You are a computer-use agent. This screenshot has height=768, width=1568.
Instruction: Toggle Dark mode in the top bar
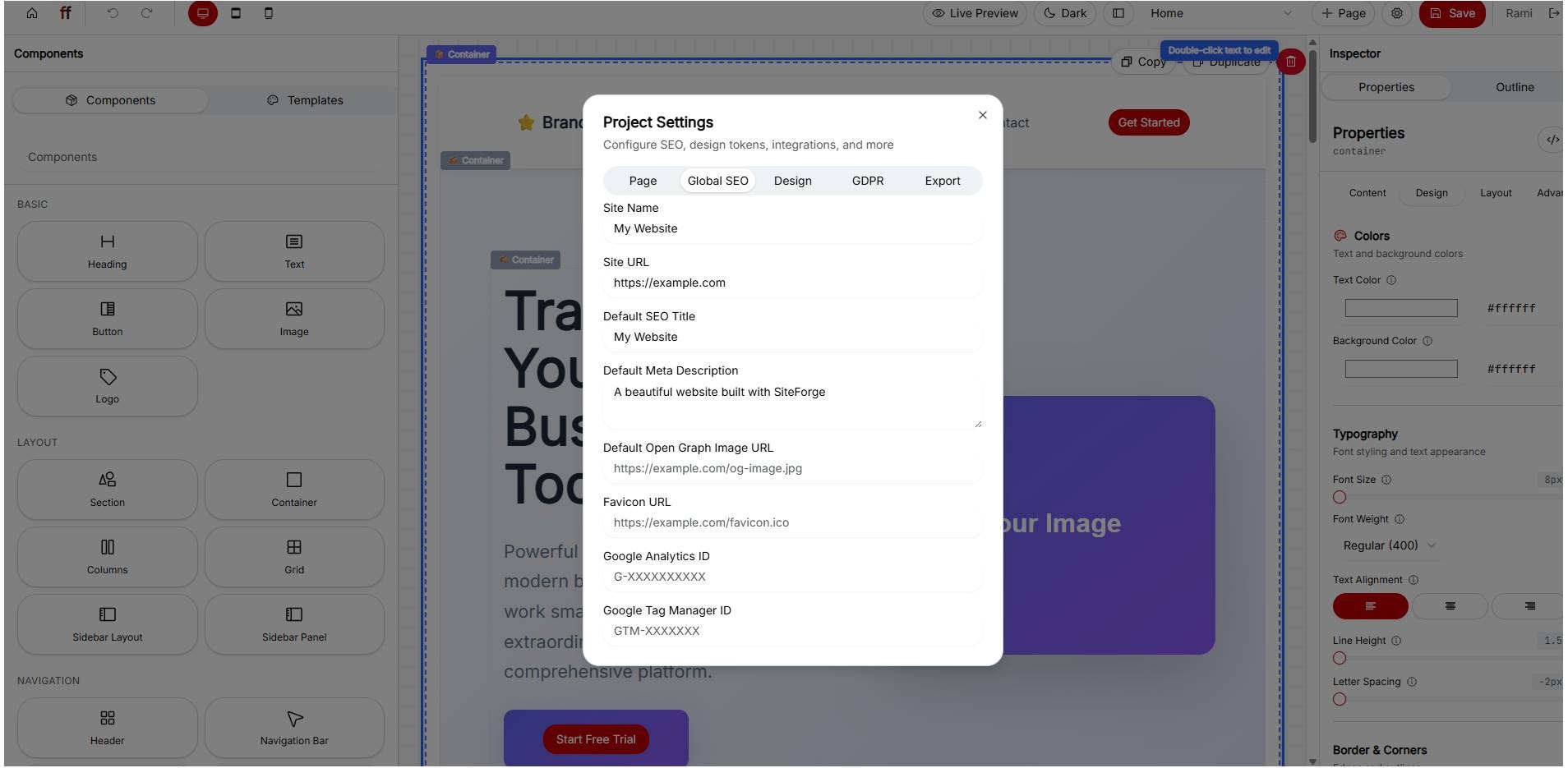(x=1064, y=13)
